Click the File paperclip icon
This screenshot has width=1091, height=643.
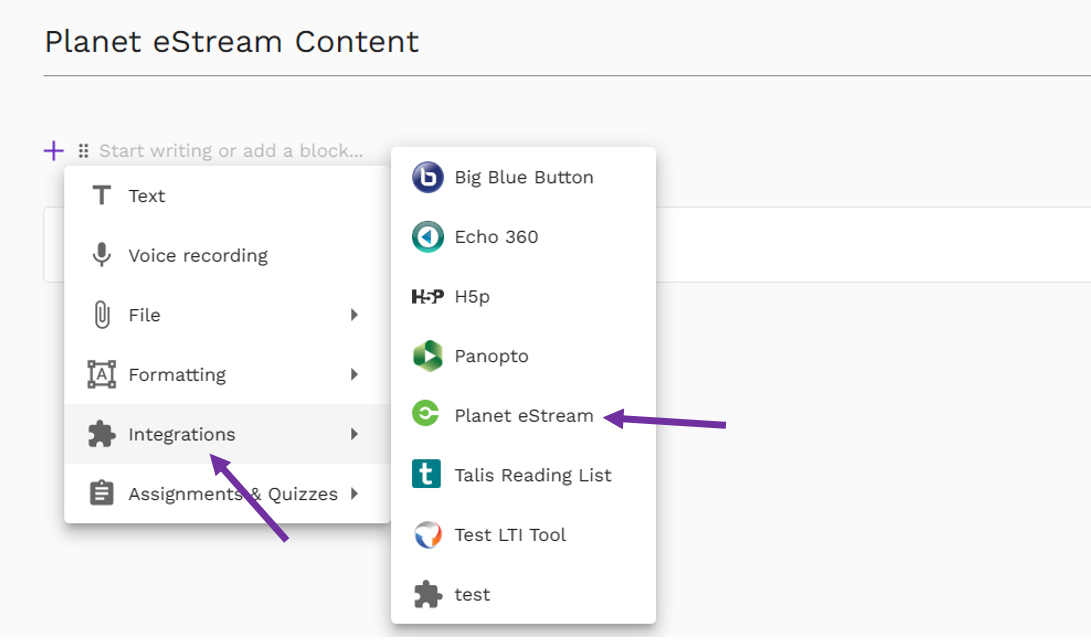click(x=102, y=315)
